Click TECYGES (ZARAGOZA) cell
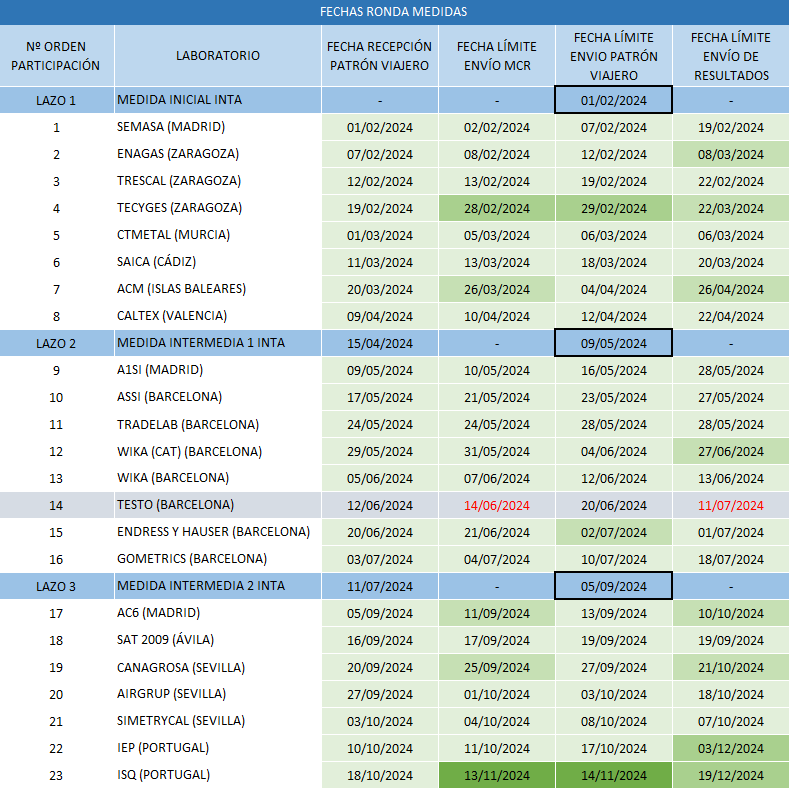Screen dimensions: 789x789 (x=218, y=208)
